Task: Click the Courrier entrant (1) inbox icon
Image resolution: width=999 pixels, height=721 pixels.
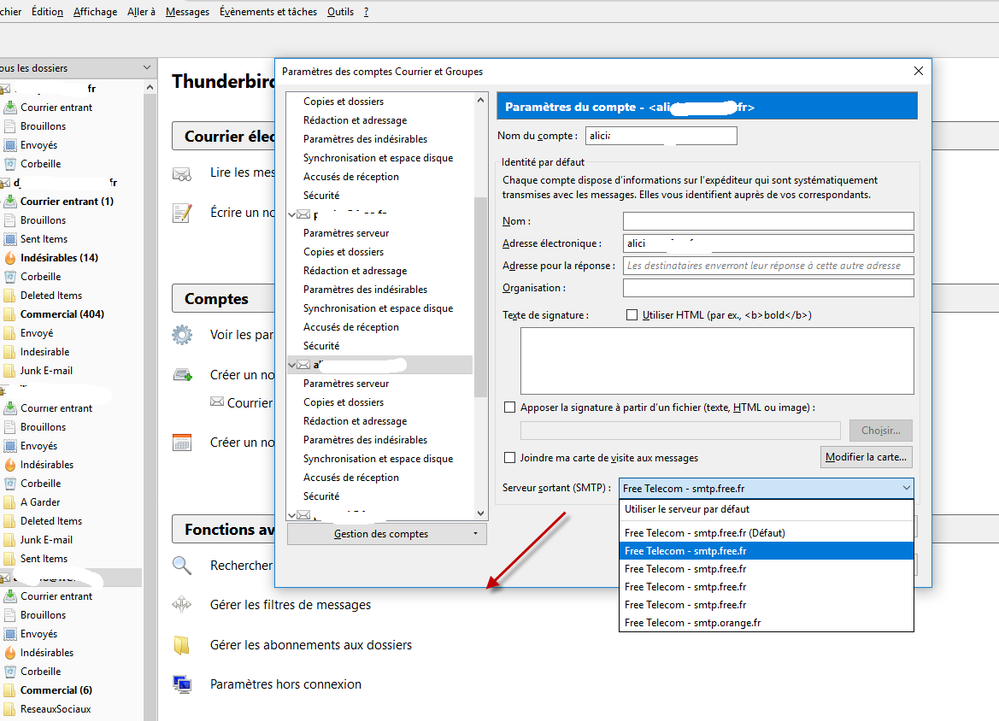Action: [x=10, y=201]
